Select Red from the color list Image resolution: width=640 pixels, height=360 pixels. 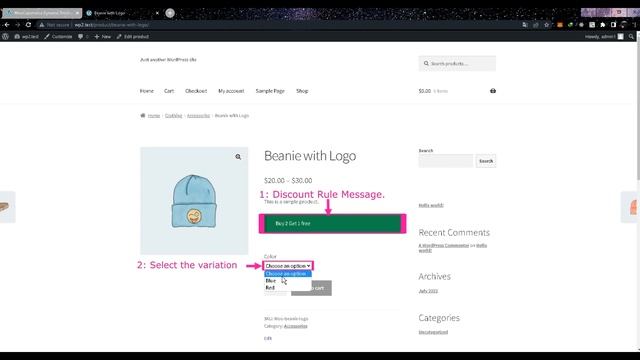pos(270,288)
